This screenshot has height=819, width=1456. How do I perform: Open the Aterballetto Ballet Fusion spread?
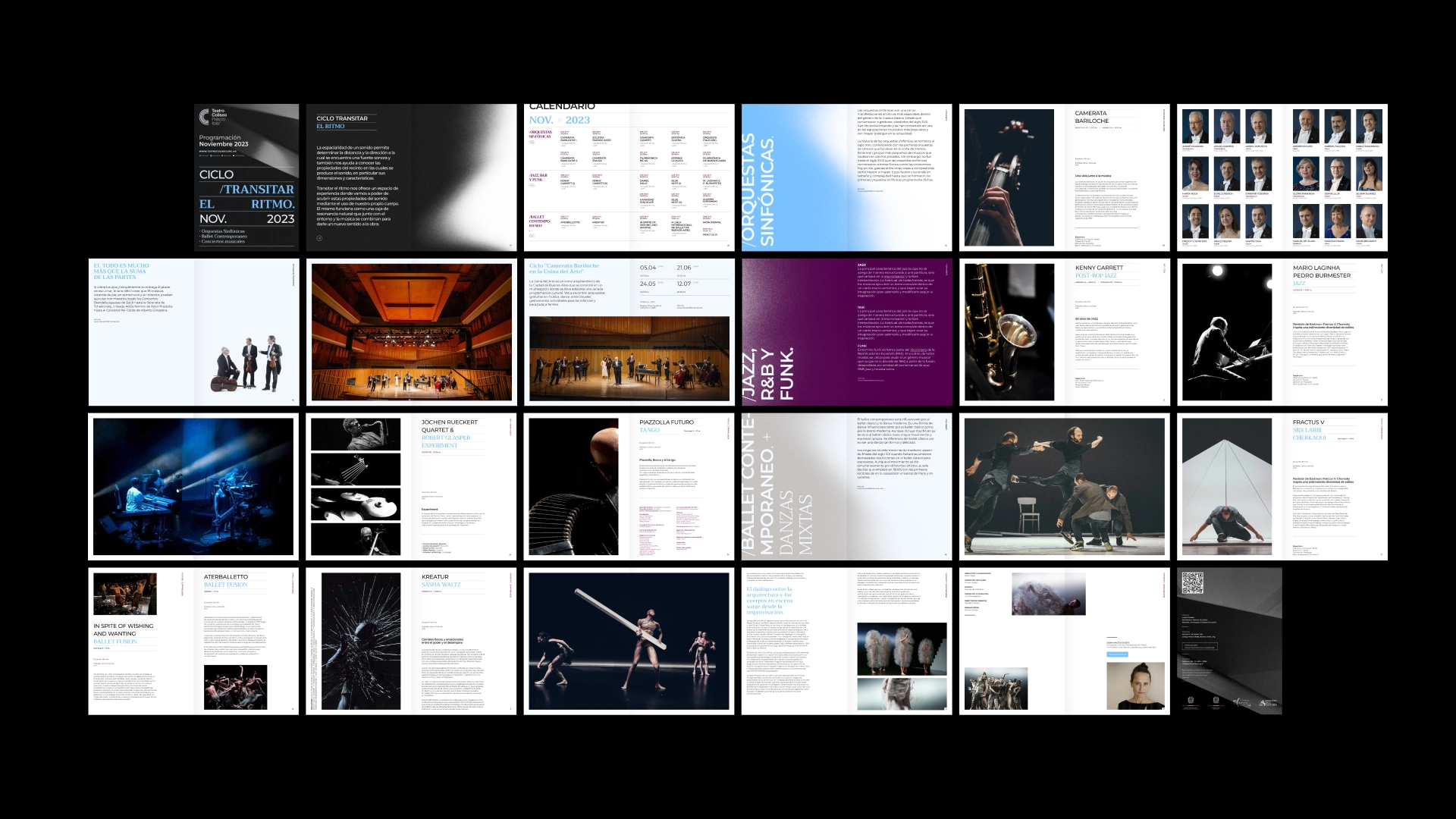click(193, 642)
